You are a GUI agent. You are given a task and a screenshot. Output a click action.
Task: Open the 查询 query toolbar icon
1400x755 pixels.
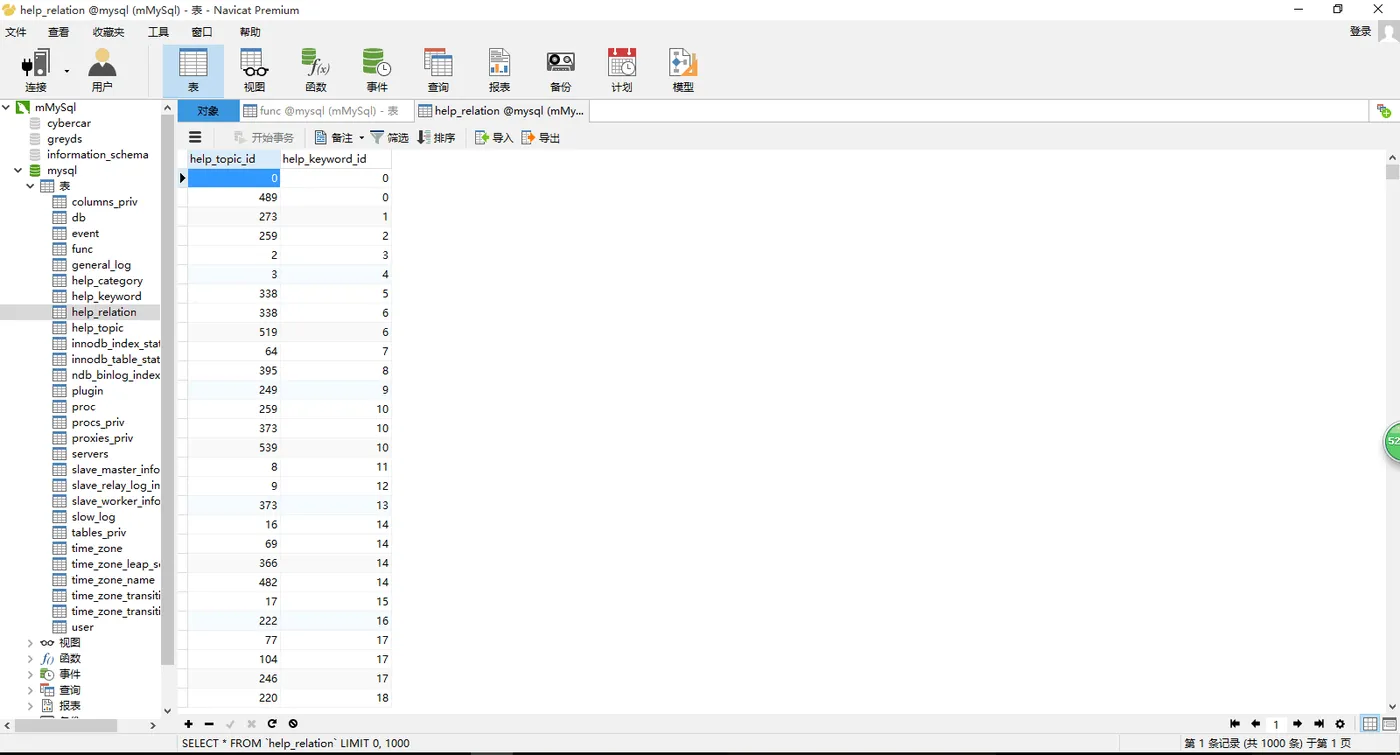coord(438,71)
